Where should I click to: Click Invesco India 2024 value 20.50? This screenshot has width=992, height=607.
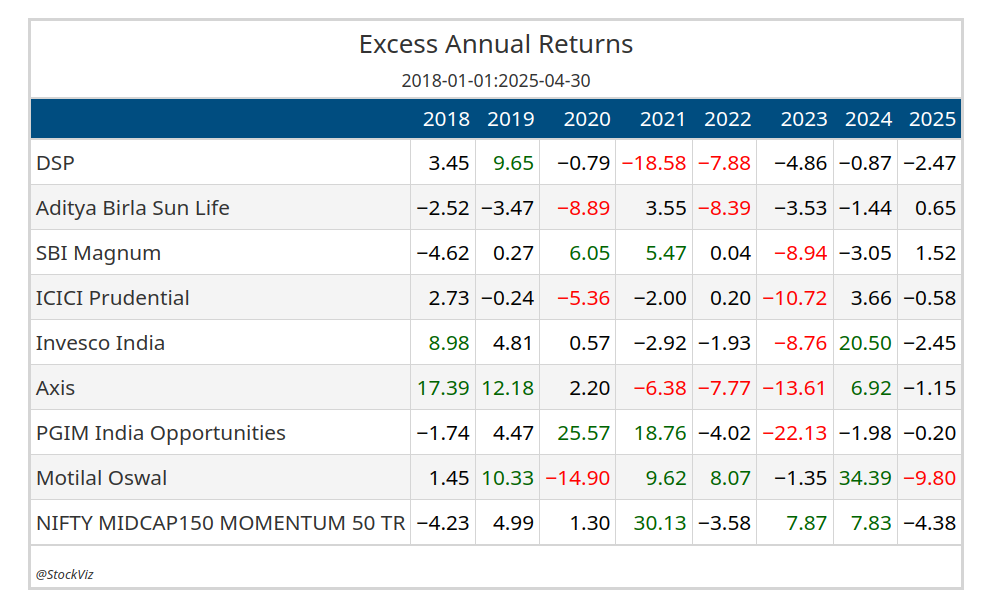[865, 343]
